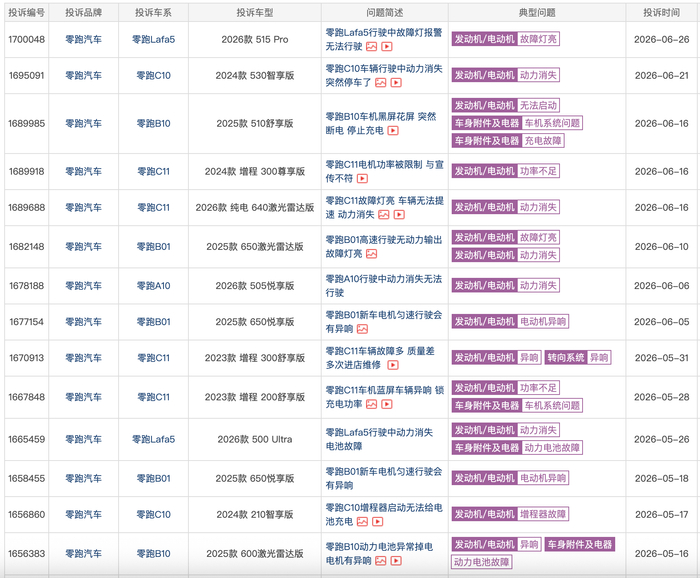Open complaint '零跑Lafa5行驶中故障灯报警 无法行驶'
This screenshot has height=578, width=700.
(x=384, y=40)
